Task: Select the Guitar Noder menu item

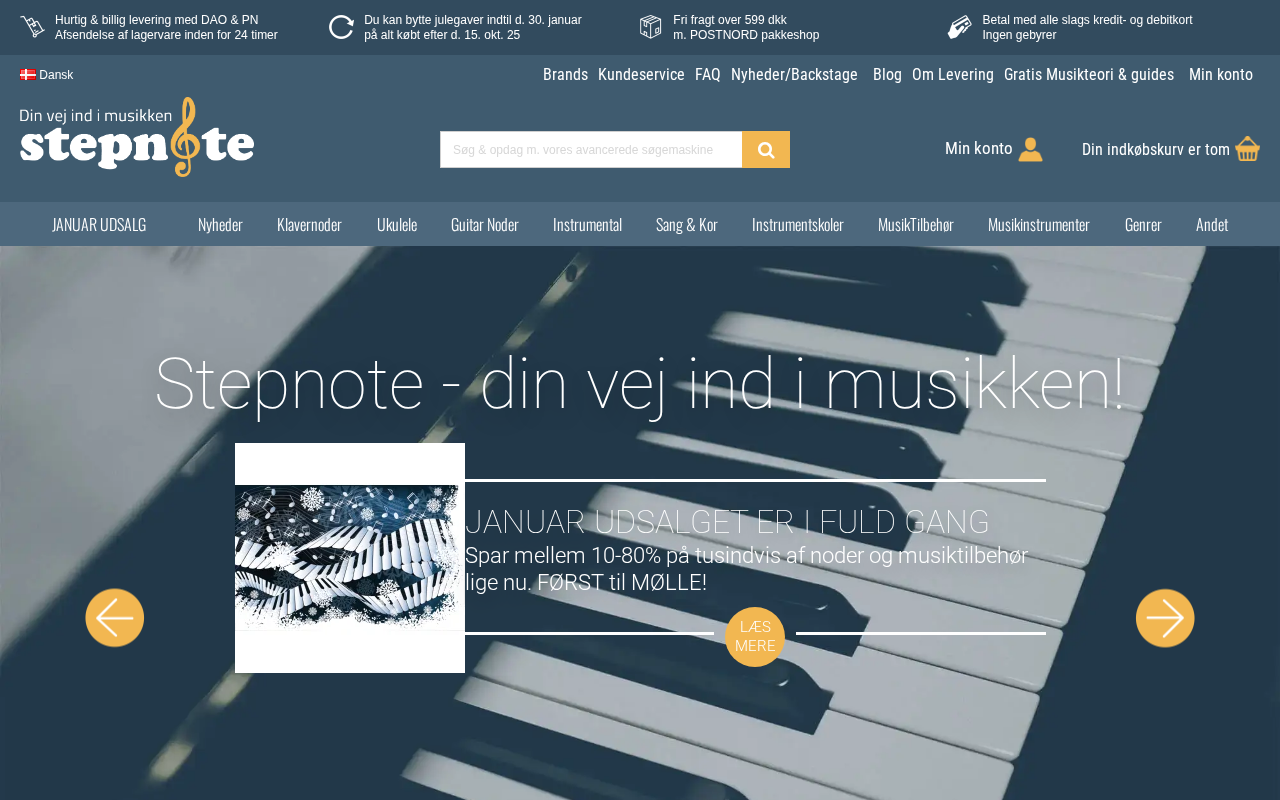Action: pyautogui.click(x=485, y=224)
